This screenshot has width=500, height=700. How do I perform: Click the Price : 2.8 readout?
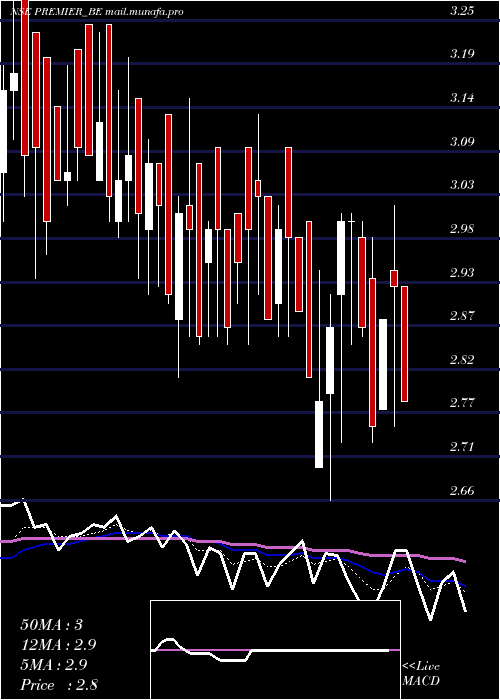(58, 685)
